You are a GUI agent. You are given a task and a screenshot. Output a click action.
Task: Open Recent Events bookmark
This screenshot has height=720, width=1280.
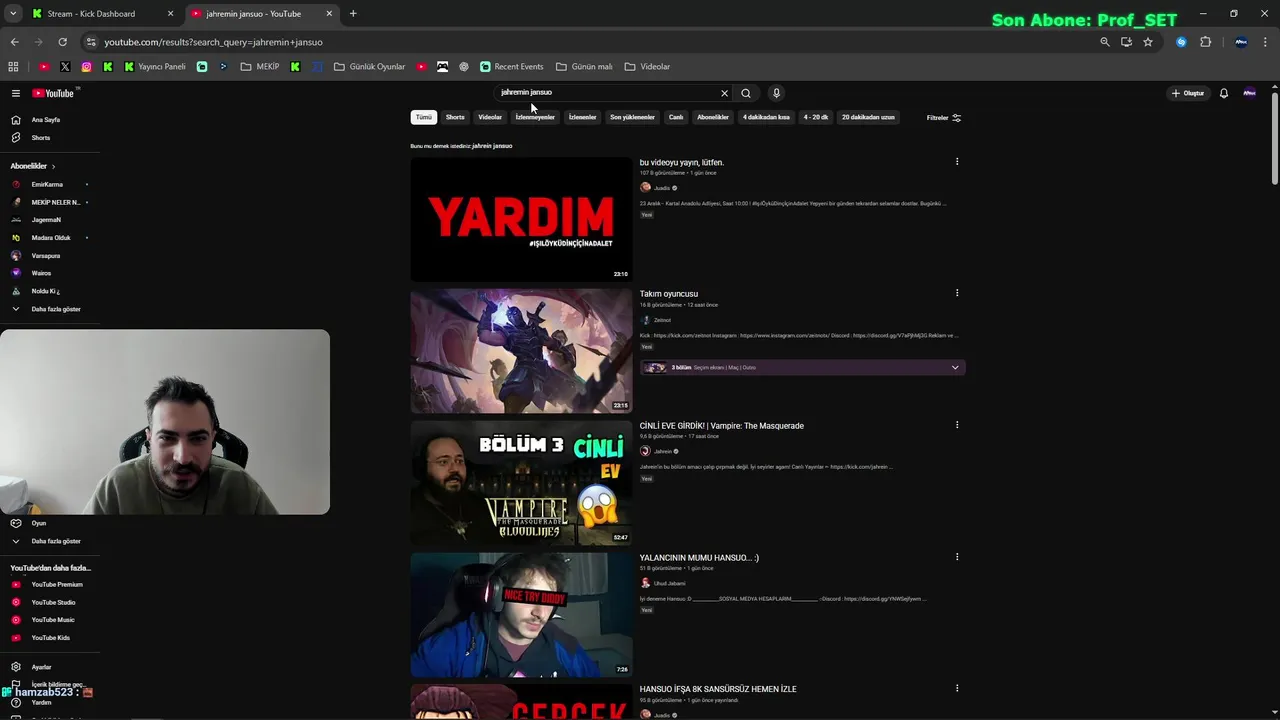coord(512,67)
